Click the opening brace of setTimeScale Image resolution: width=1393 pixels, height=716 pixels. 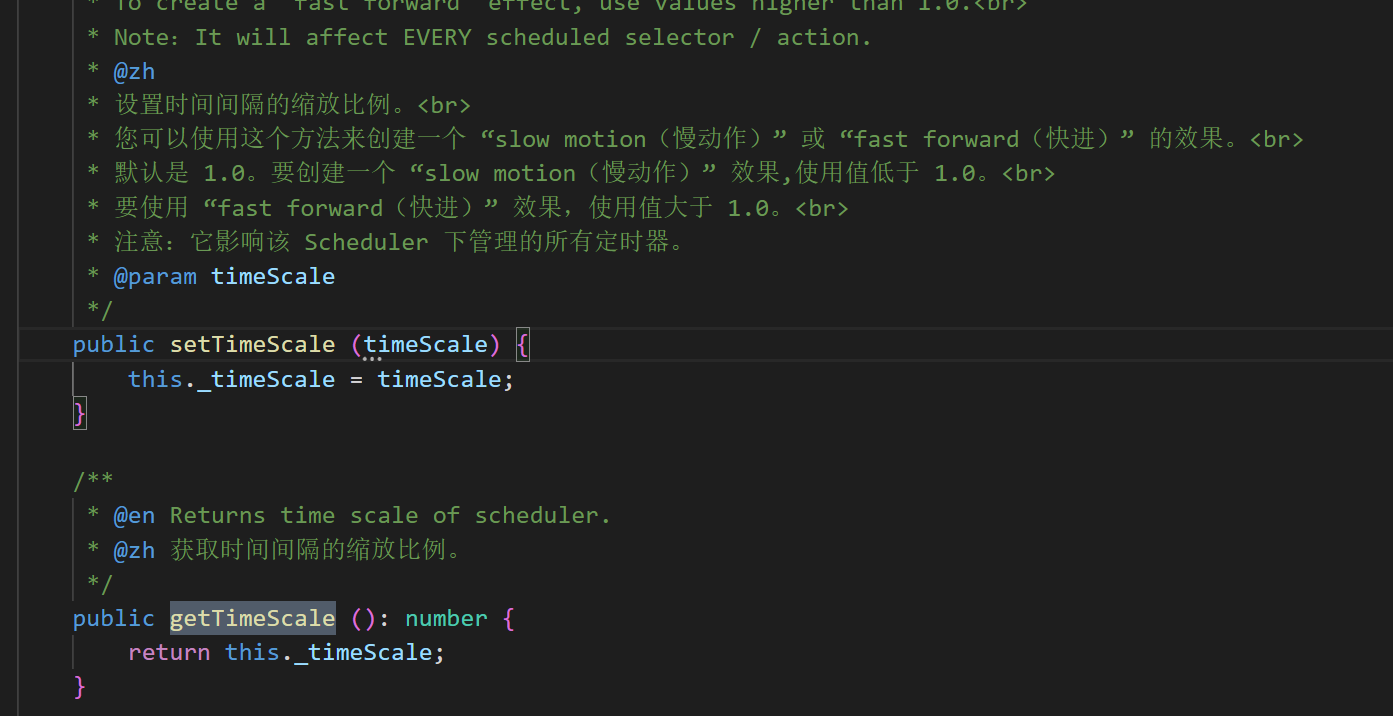tap(522, 345)
